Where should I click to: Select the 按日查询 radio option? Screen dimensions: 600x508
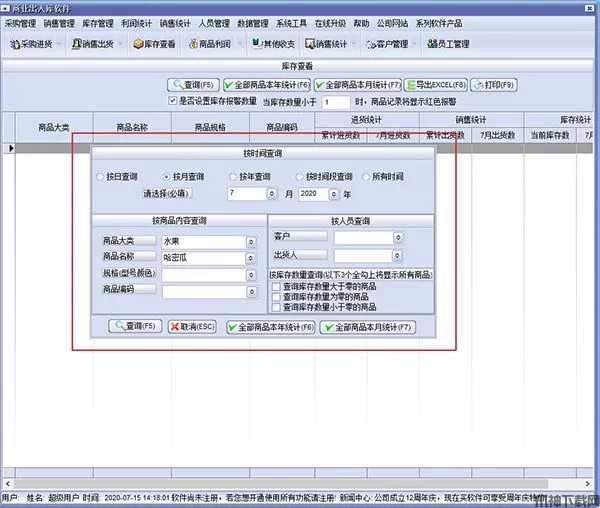tap(98, 176)
